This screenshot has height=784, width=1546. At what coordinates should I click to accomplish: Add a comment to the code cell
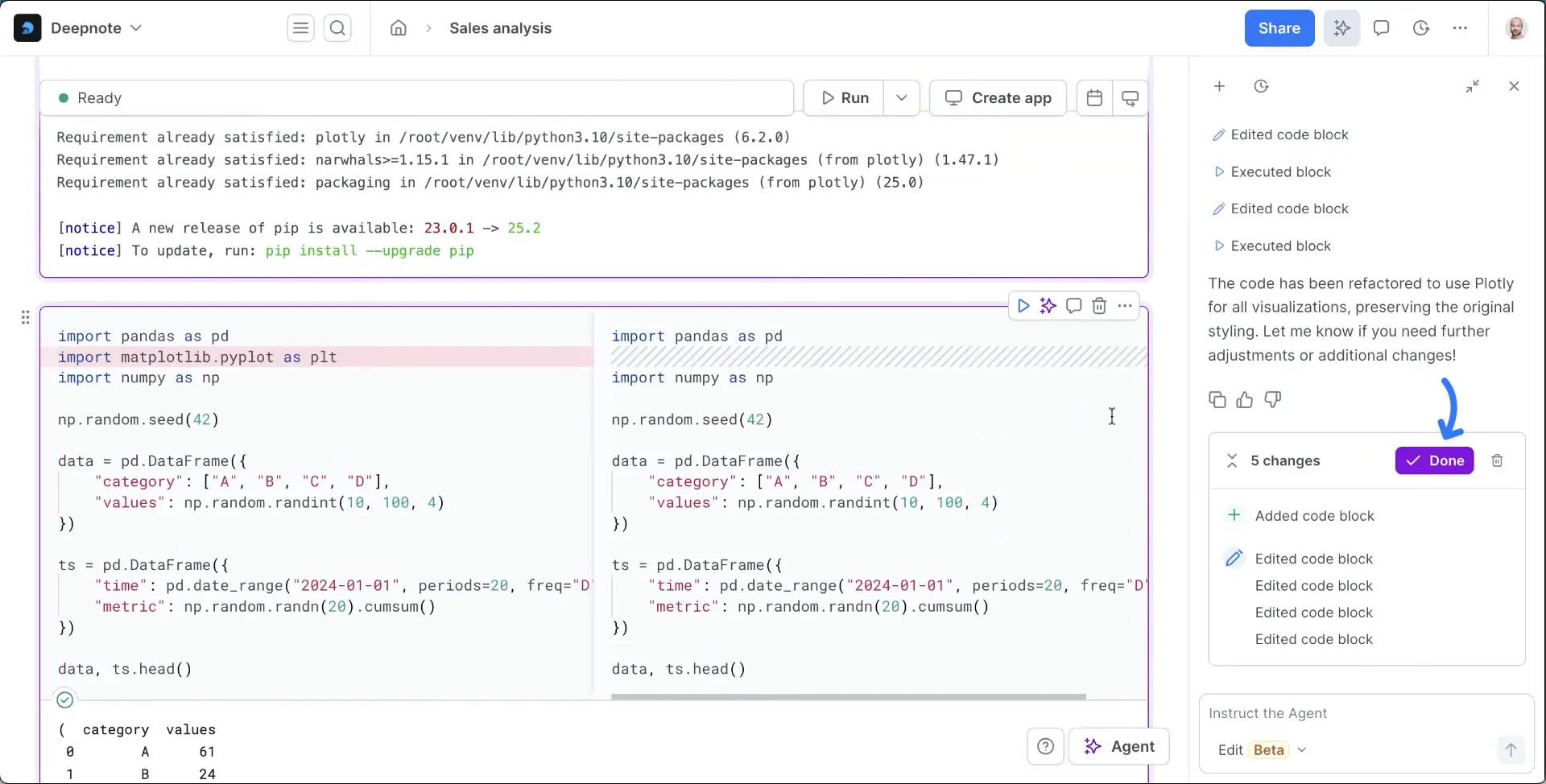1073,306
